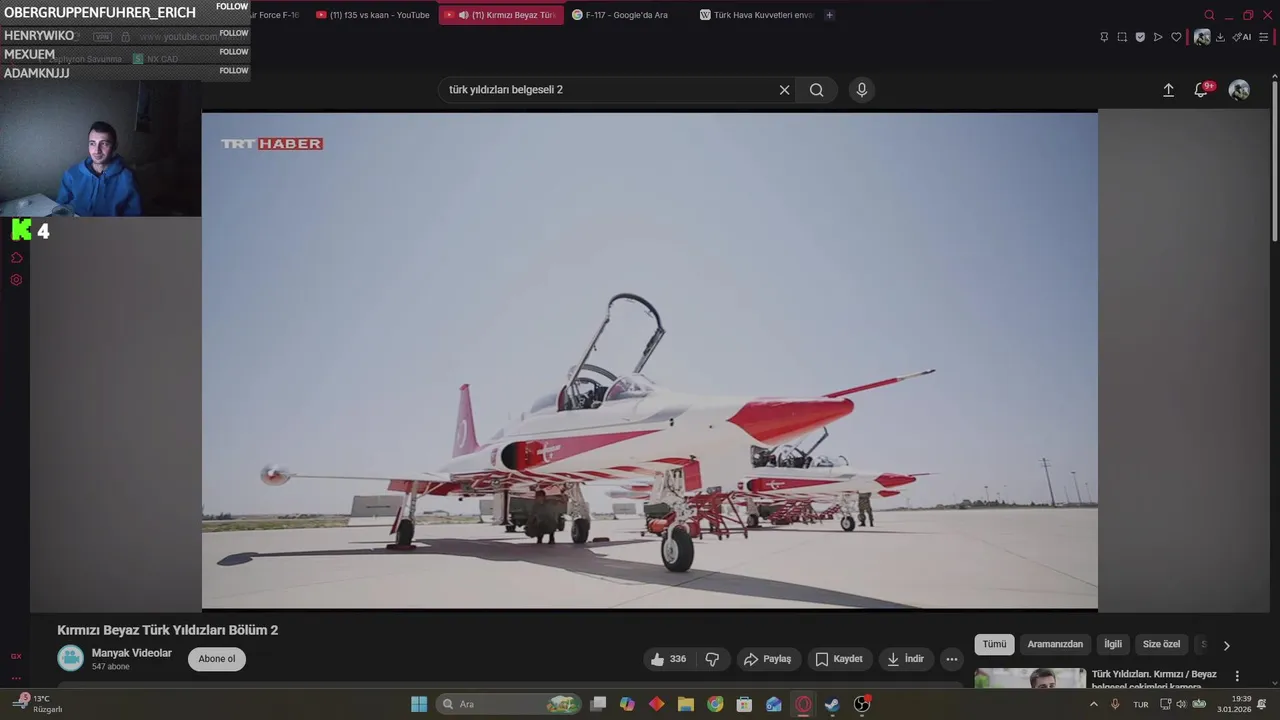Switch to the Türk Hava Kuvvetleri Wikipedia tab
This screenshot has height=720, width=1280.
point(757,15)
